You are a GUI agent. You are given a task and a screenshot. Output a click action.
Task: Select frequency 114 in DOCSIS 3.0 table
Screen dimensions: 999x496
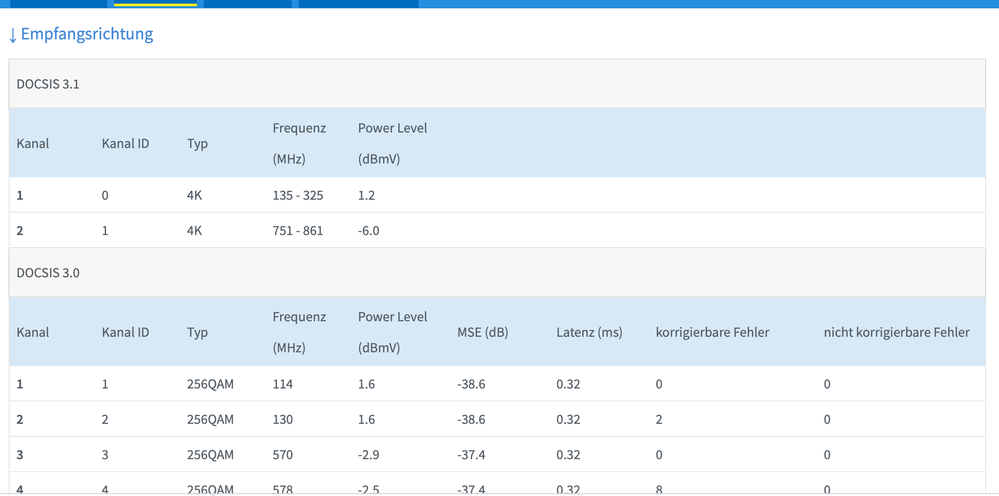282,384
